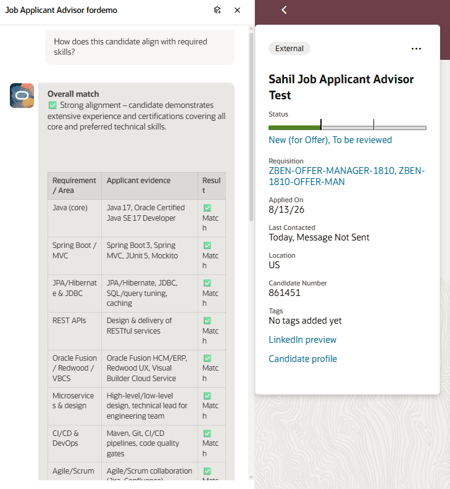450x489 pixels.
Task: Open the three-dots actions menu on candidate card
Action: point(416,49)
